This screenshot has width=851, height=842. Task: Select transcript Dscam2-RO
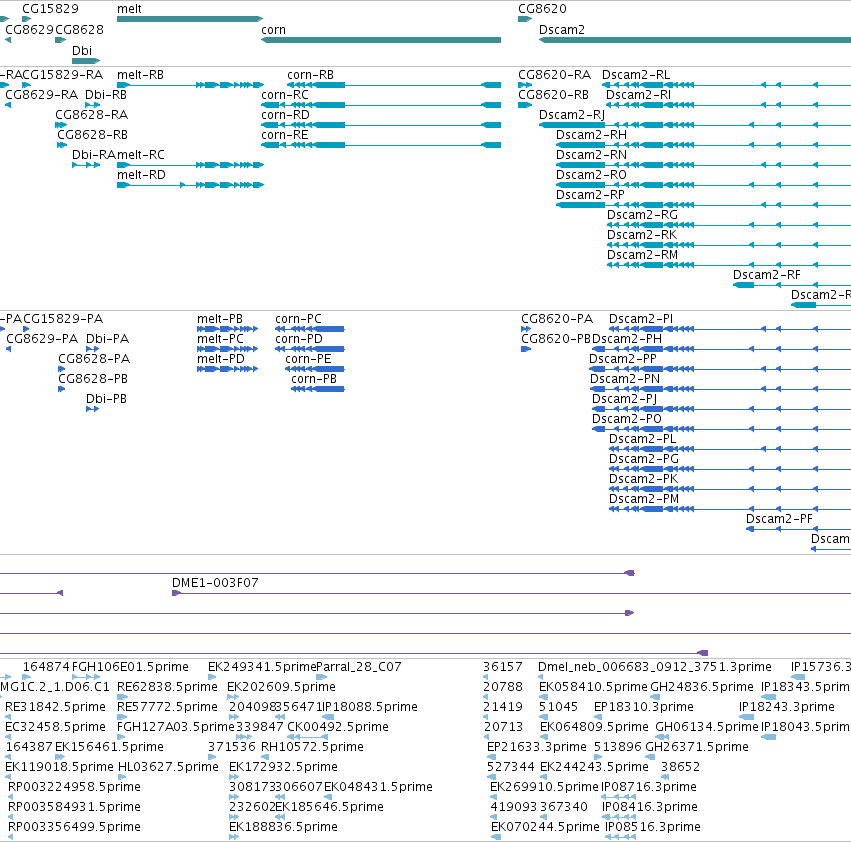click(592, 175)
